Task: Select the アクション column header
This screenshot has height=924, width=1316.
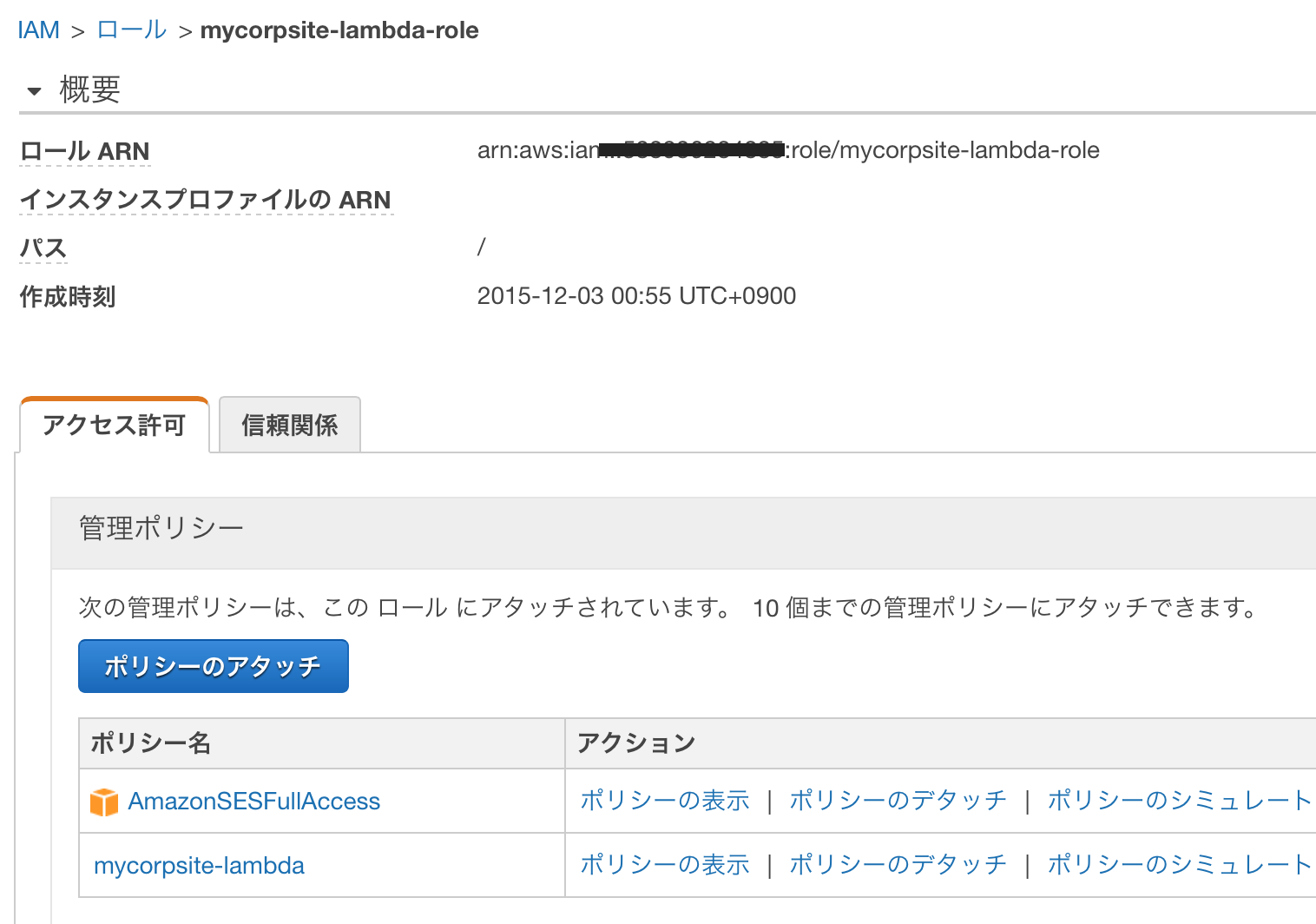Action: pyautogui.click(x=635, y=742)
